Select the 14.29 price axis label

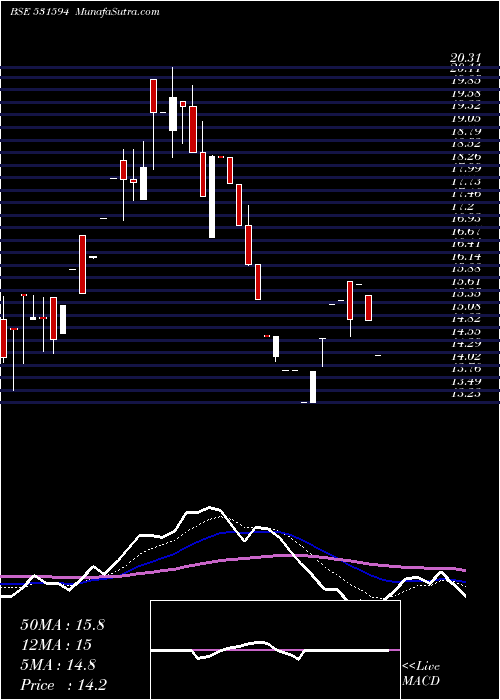[x=466, y=344]
